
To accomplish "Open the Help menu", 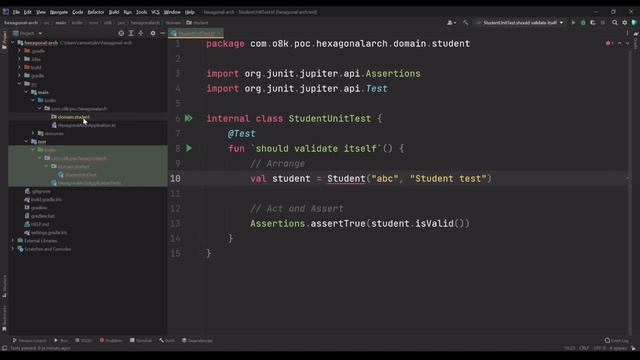I will coord(189,12).
